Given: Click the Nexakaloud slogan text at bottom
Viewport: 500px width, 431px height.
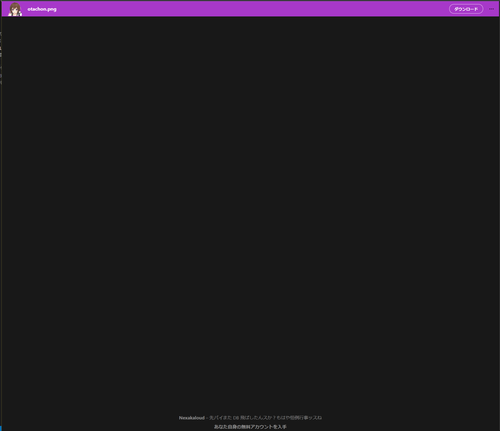Looking at the screenshot, I should 265,418.
